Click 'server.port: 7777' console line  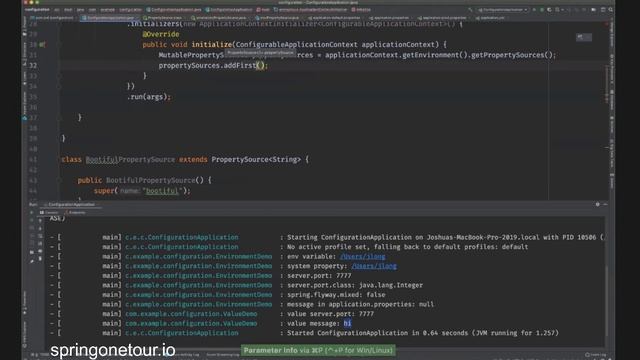tap(319, 276)
